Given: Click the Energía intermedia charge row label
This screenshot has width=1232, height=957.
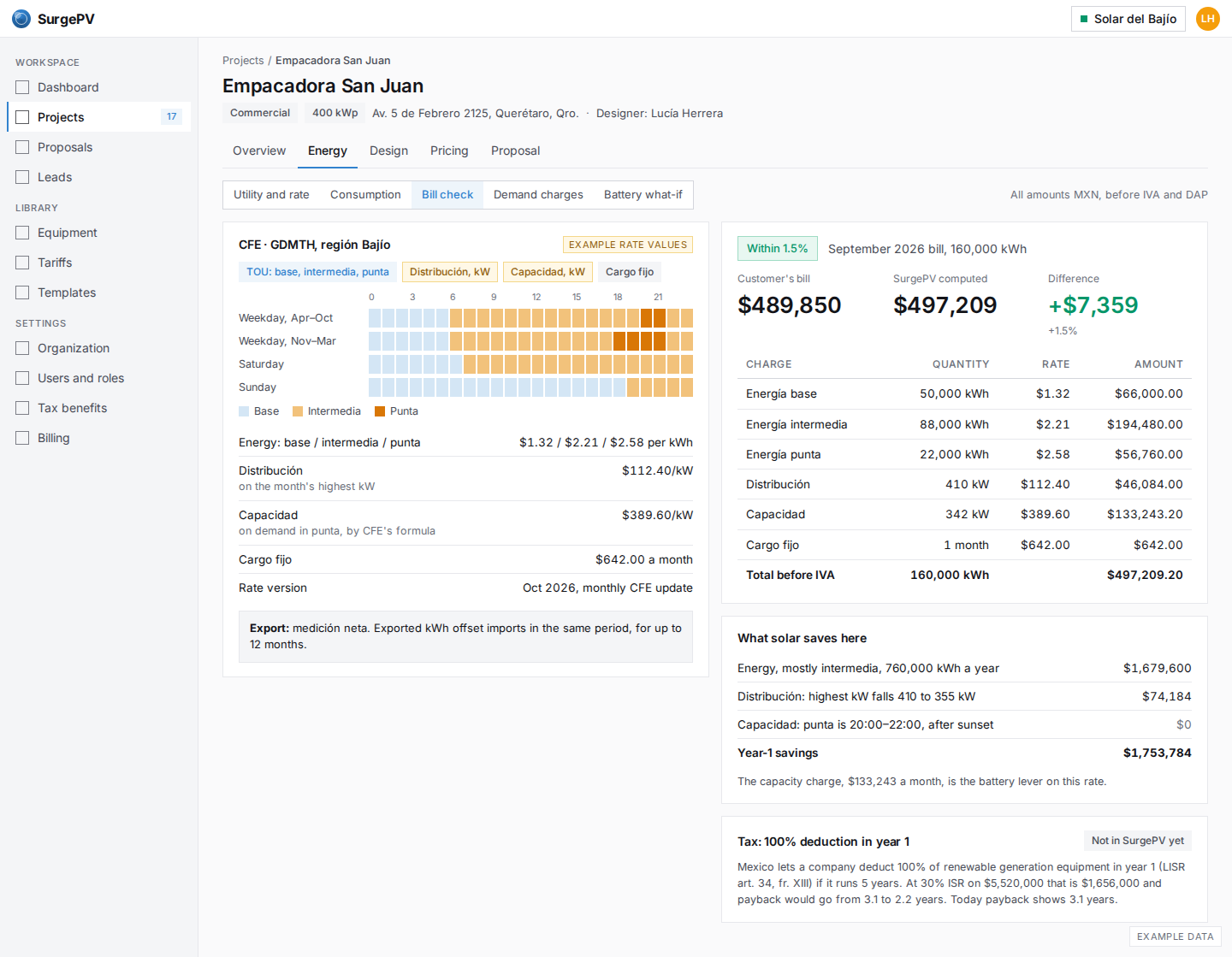Looking at the screenshot, I should point(797,424).
